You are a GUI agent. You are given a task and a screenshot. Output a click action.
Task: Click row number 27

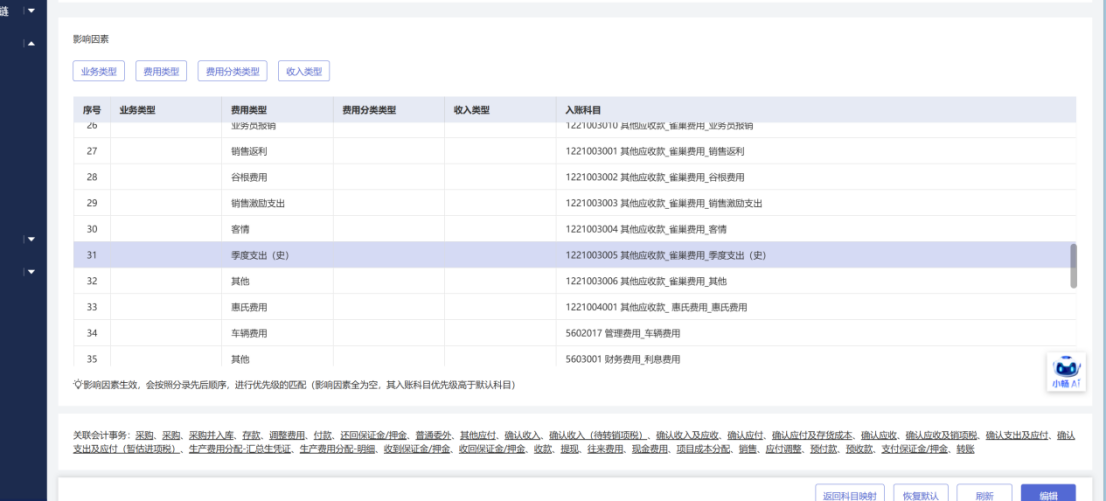click(92, 151)
